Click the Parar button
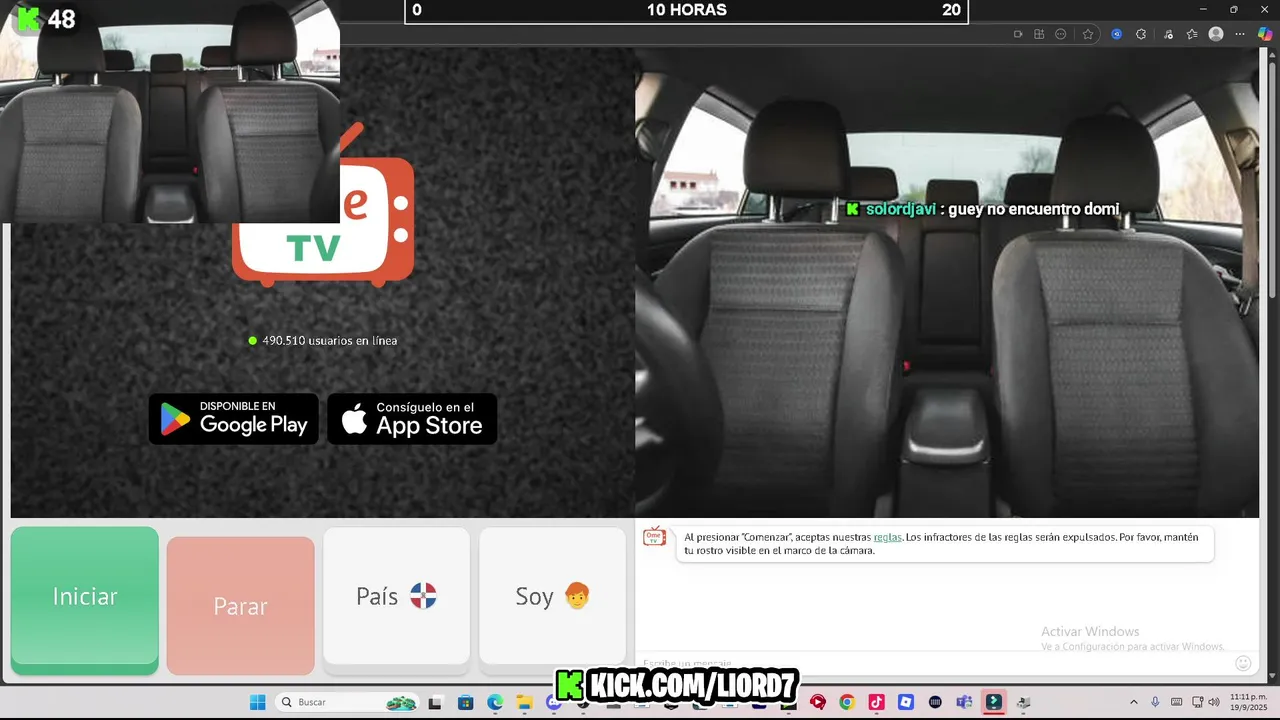The width and height of the screenshot is (1280, 720). (240, 606)
